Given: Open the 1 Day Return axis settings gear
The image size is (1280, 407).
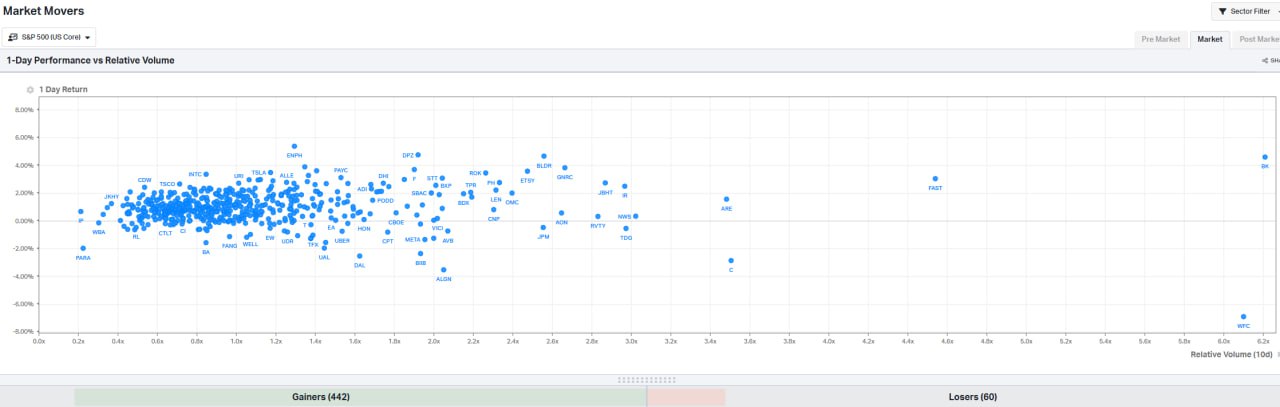Looking at the screenshot, I should pos(30,90).
